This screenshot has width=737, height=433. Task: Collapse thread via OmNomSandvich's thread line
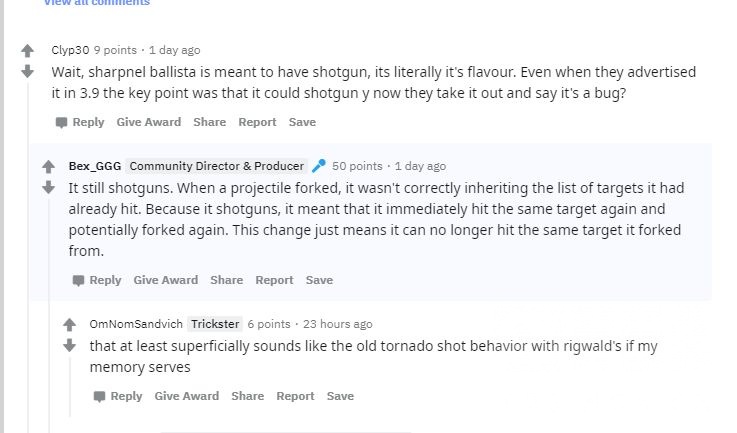[69, 385]
